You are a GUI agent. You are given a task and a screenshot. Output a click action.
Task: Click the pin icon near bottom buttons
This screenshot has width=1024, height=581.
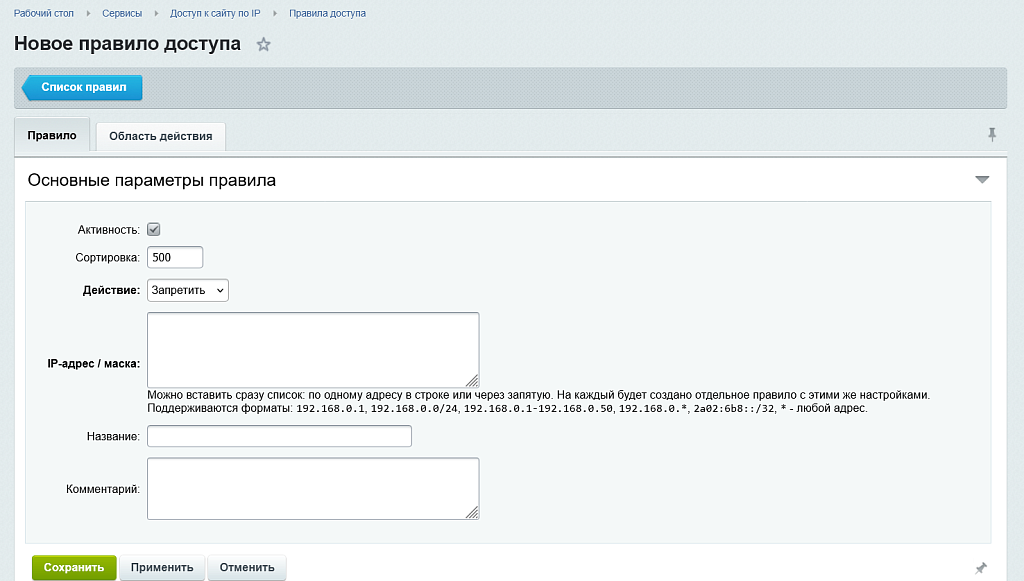[x=981, y=568]
